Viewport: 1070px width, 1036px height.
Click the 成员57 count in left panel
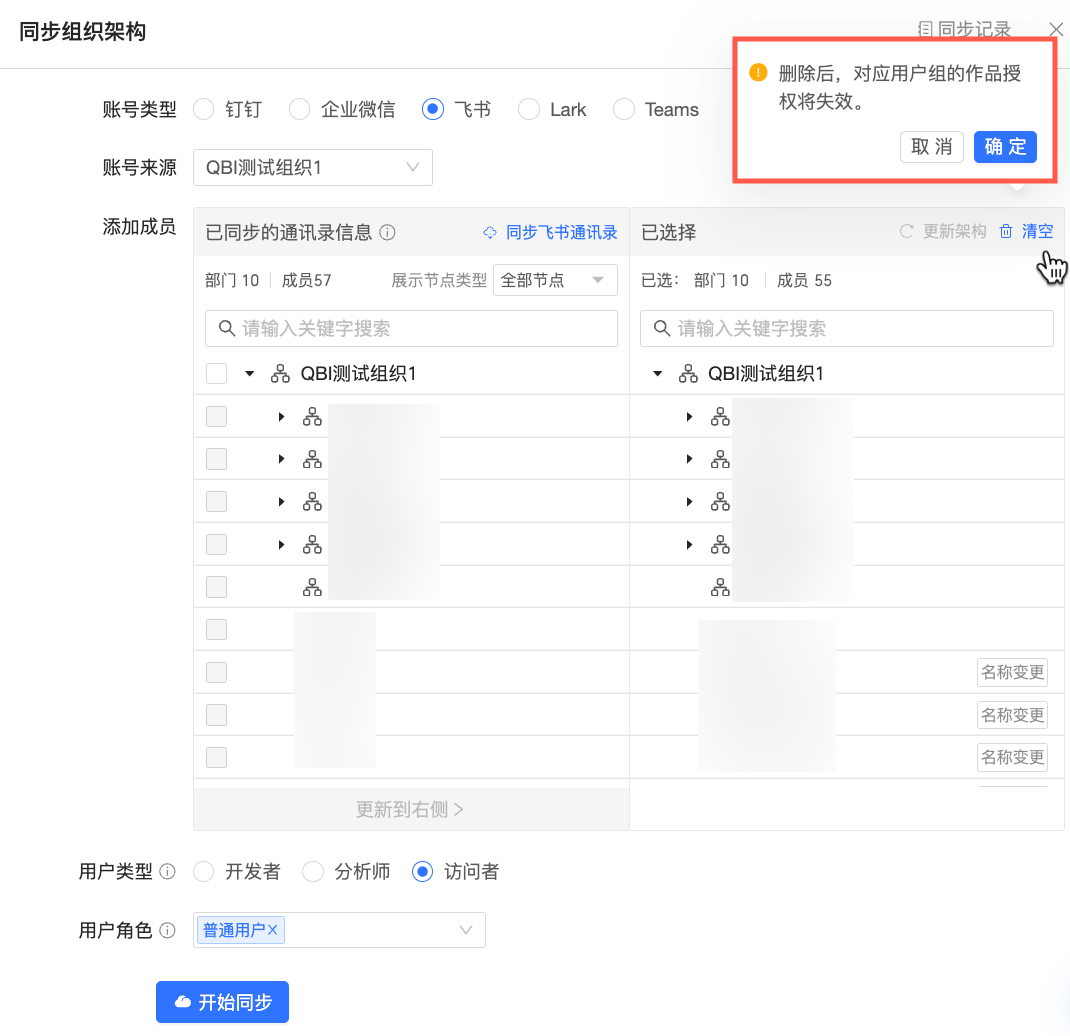[x=306, y=280]
